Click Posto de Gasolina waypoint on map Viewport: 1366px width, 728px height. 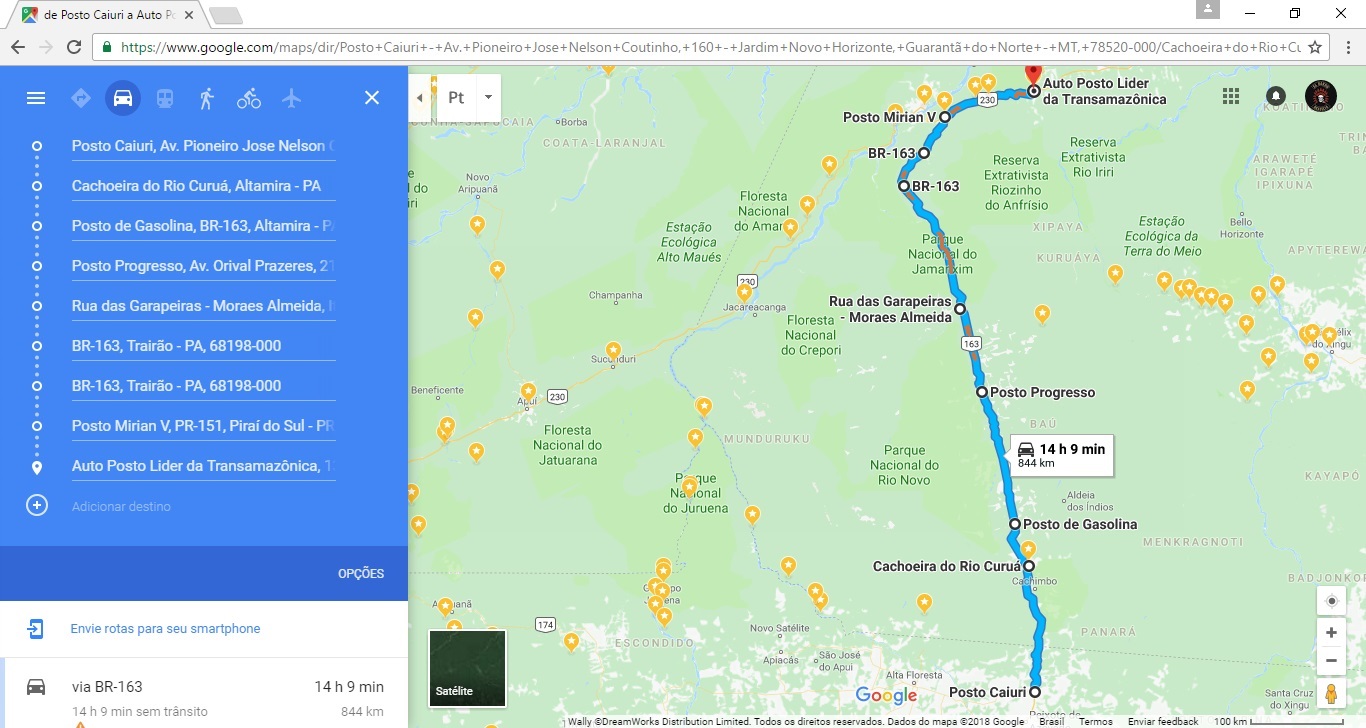(x=1014, y=524)
